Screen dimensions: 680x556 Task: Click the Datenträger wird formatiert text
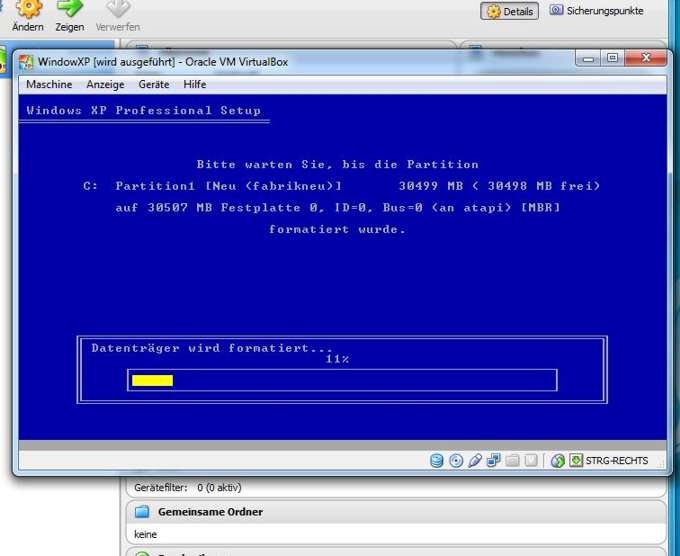212,348
